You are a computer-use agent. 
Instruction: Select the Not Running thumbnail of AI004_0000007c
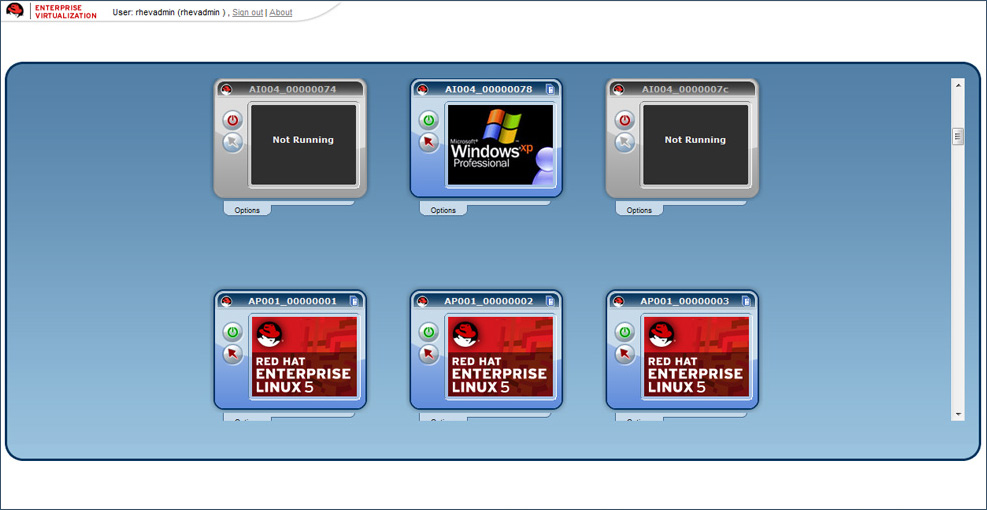[x=696, y=145]
